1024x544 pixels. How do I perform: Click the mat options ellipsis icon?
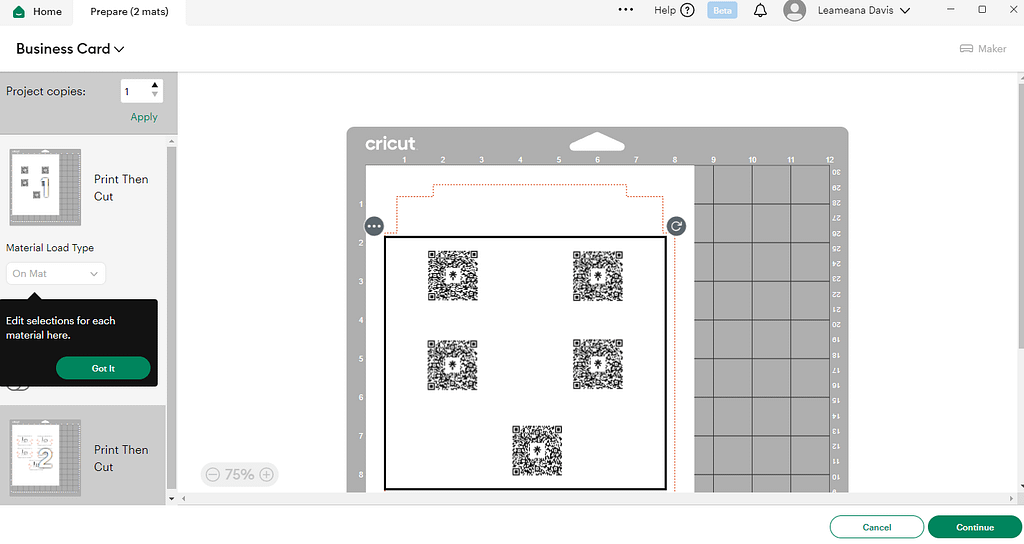[x=374, y=226]
